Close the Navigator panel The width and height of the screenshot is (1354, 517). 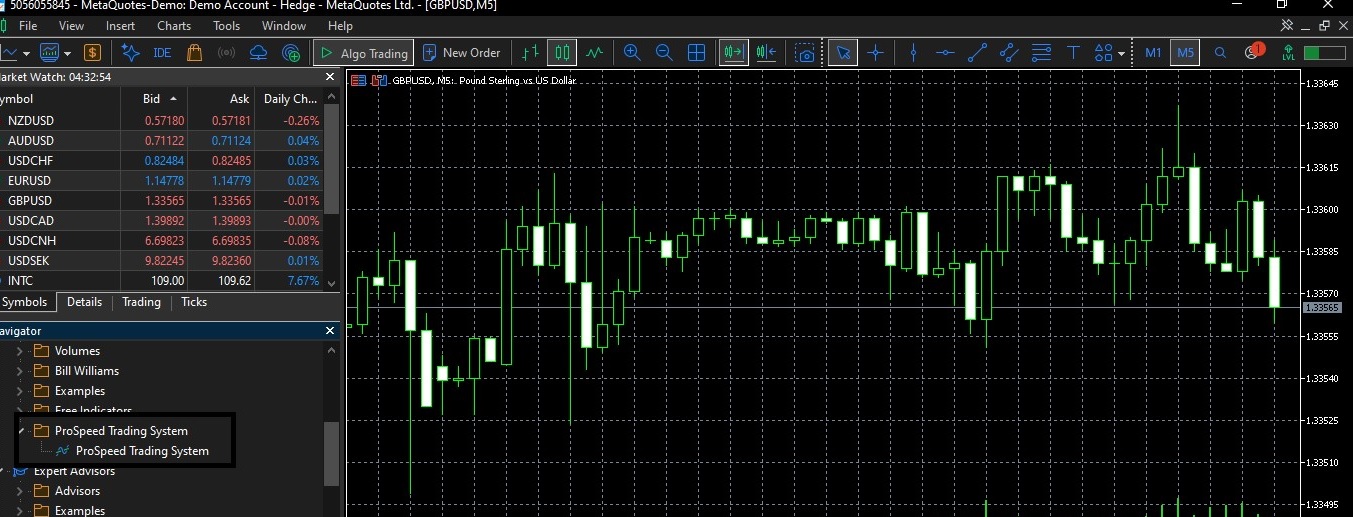tap(330, 331)
